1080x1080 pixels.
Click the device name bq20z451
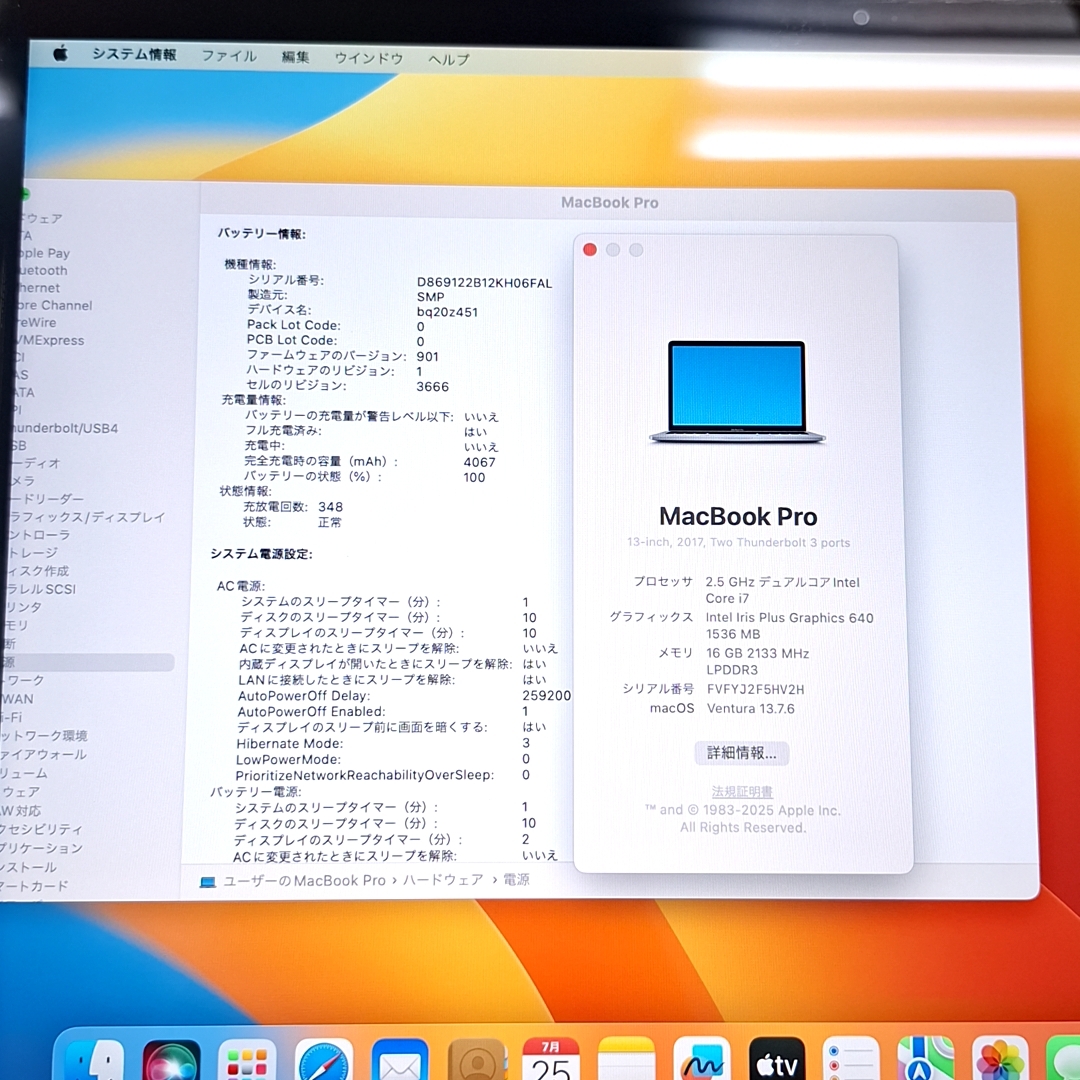coord(447,312)
